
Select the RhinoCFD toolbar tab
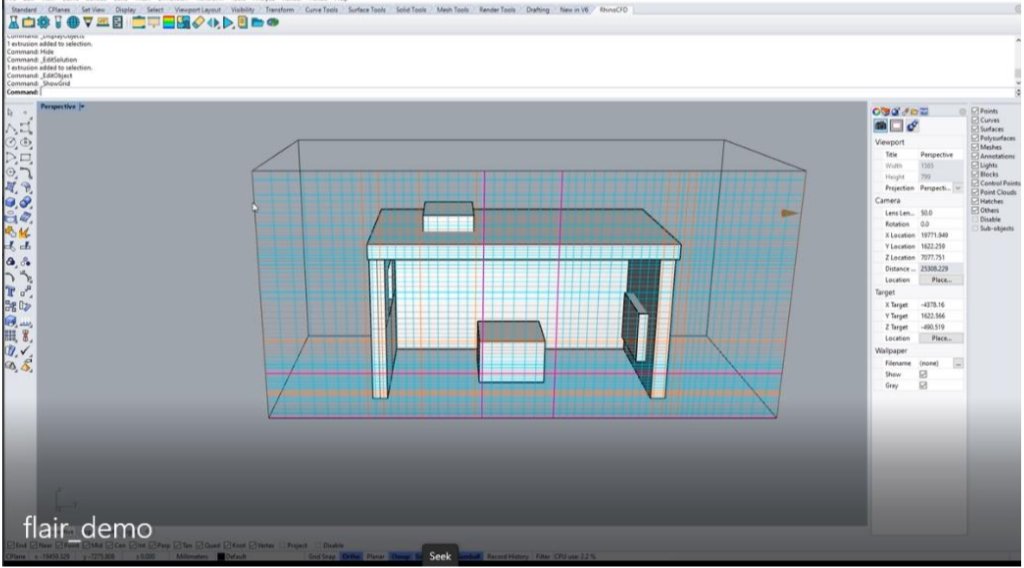point(613,10)
